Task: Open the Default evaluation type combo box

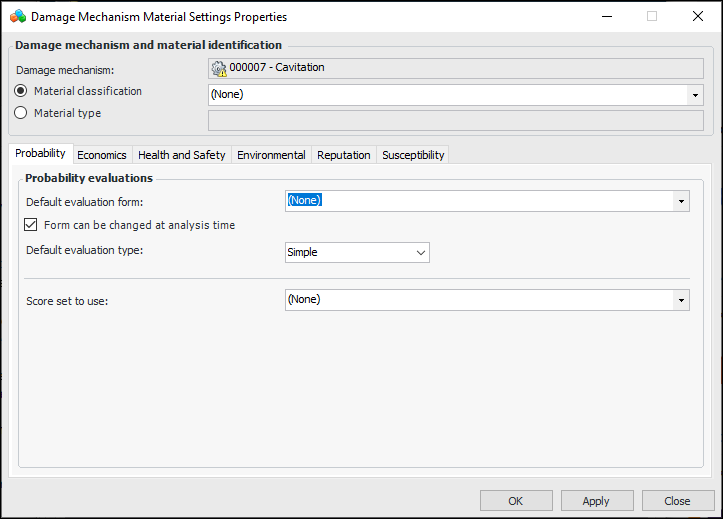Action: (421, 253)
